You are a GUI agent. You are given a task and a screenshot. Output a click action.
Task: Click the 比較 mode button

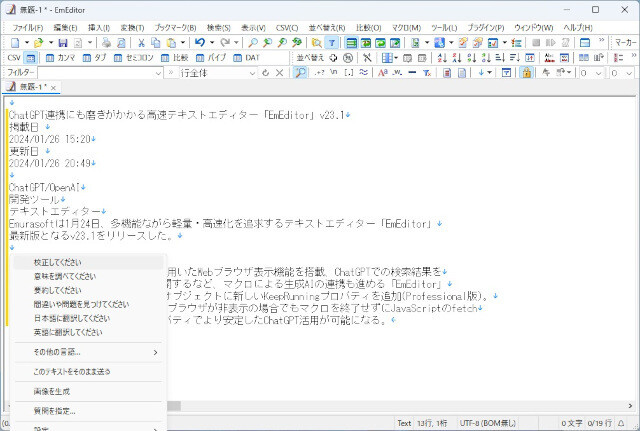tap(174, 58)
